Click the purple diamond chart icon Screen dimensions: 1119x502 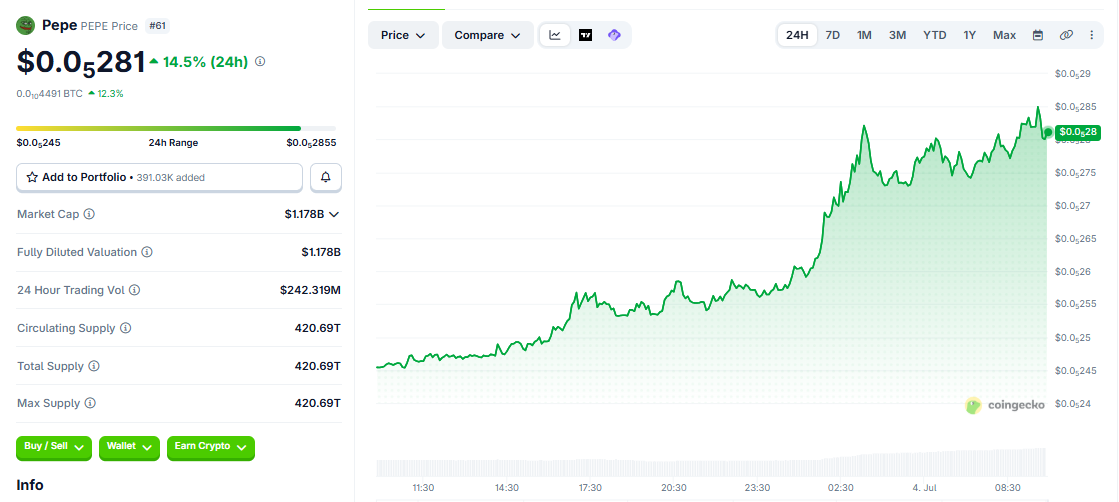pos(614,35)
